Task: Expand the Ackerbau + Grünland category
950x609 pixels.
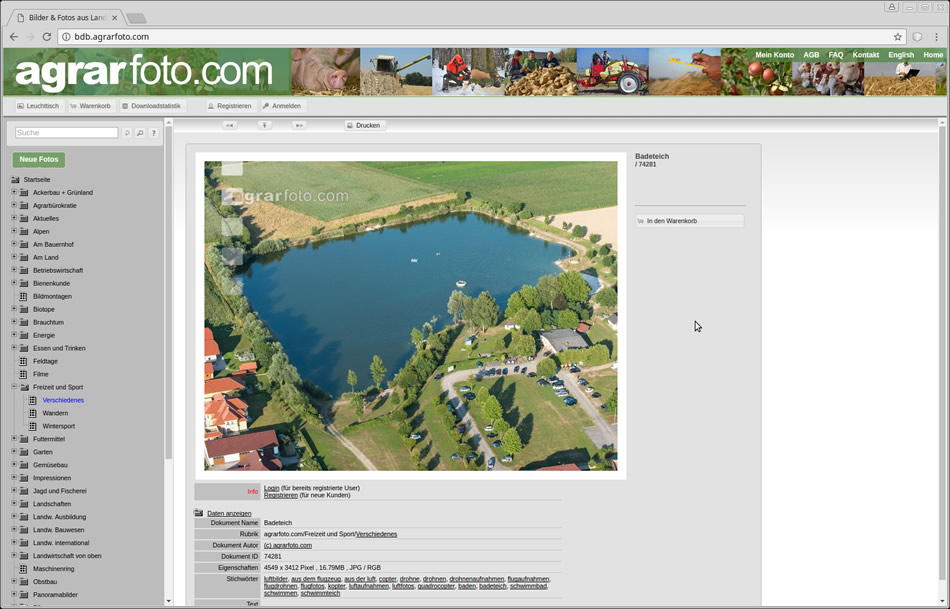Action: point(14,192)
